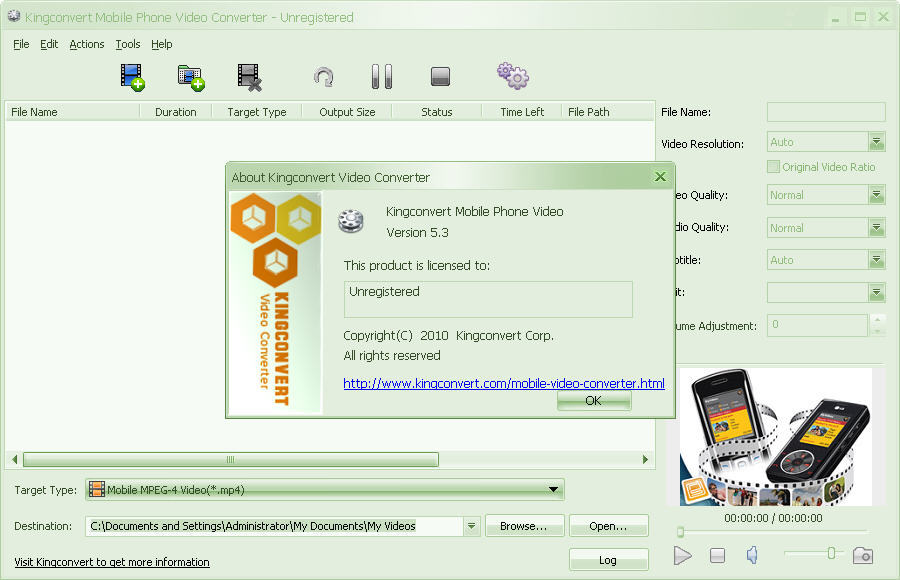Screen dimensions: 900x580
Task: Open the Help menu
Action: coord(162,44)
